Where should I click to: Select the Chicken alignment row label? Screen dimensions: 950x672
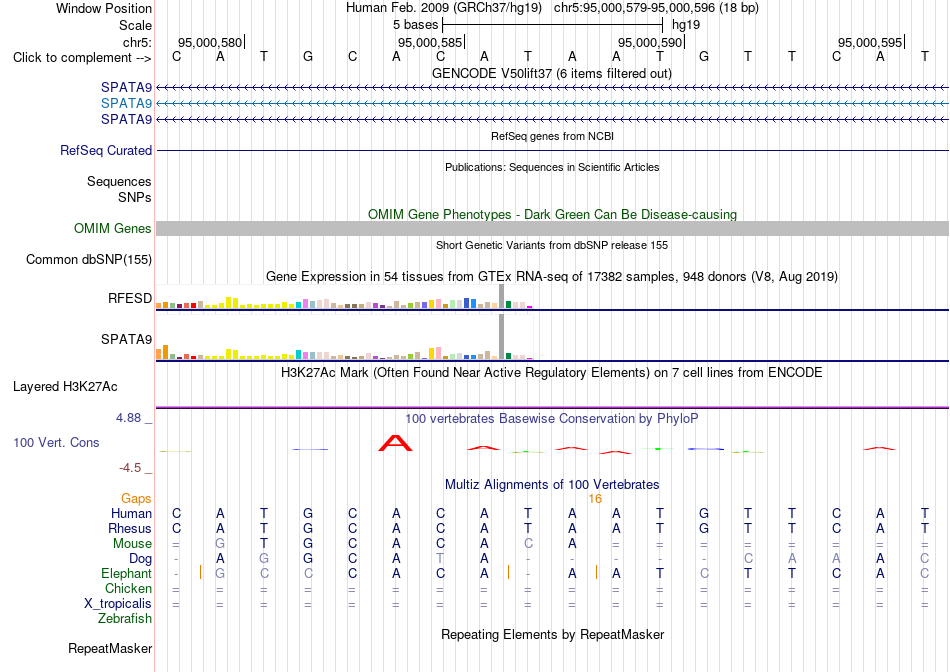[128, 588]
